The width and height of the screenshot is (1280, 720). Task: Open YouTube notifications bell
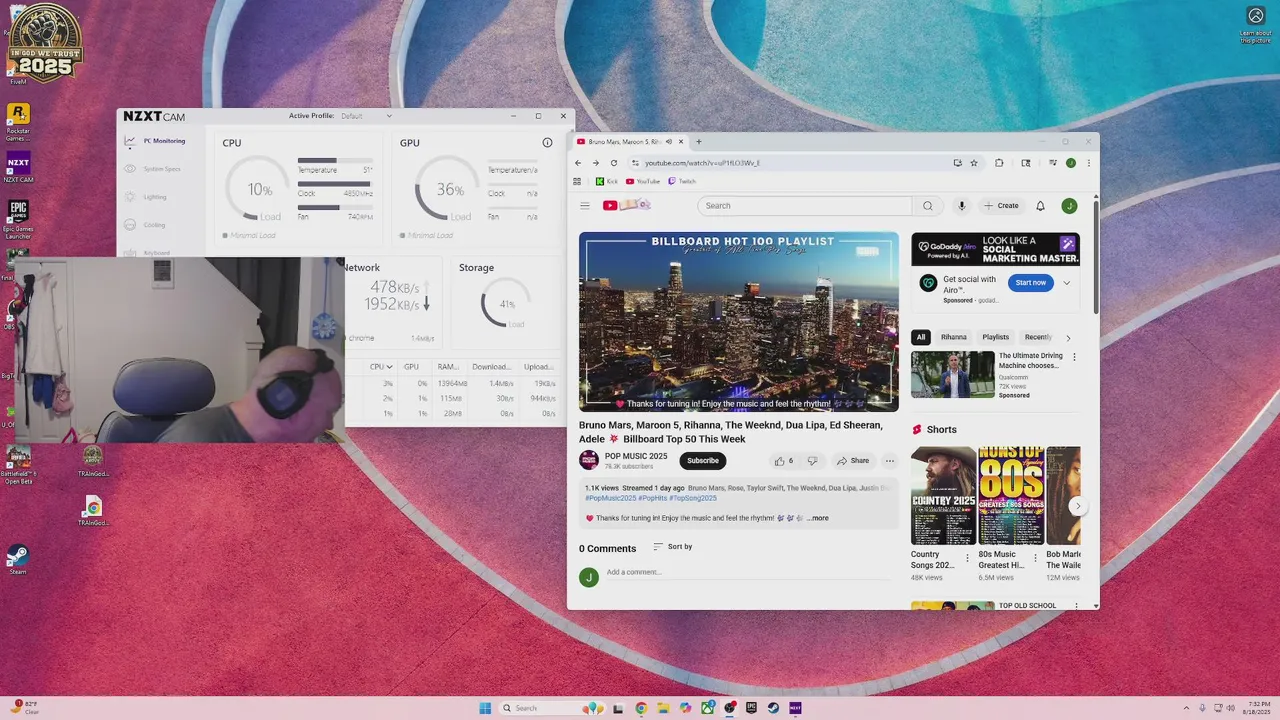pos(1040,206)
